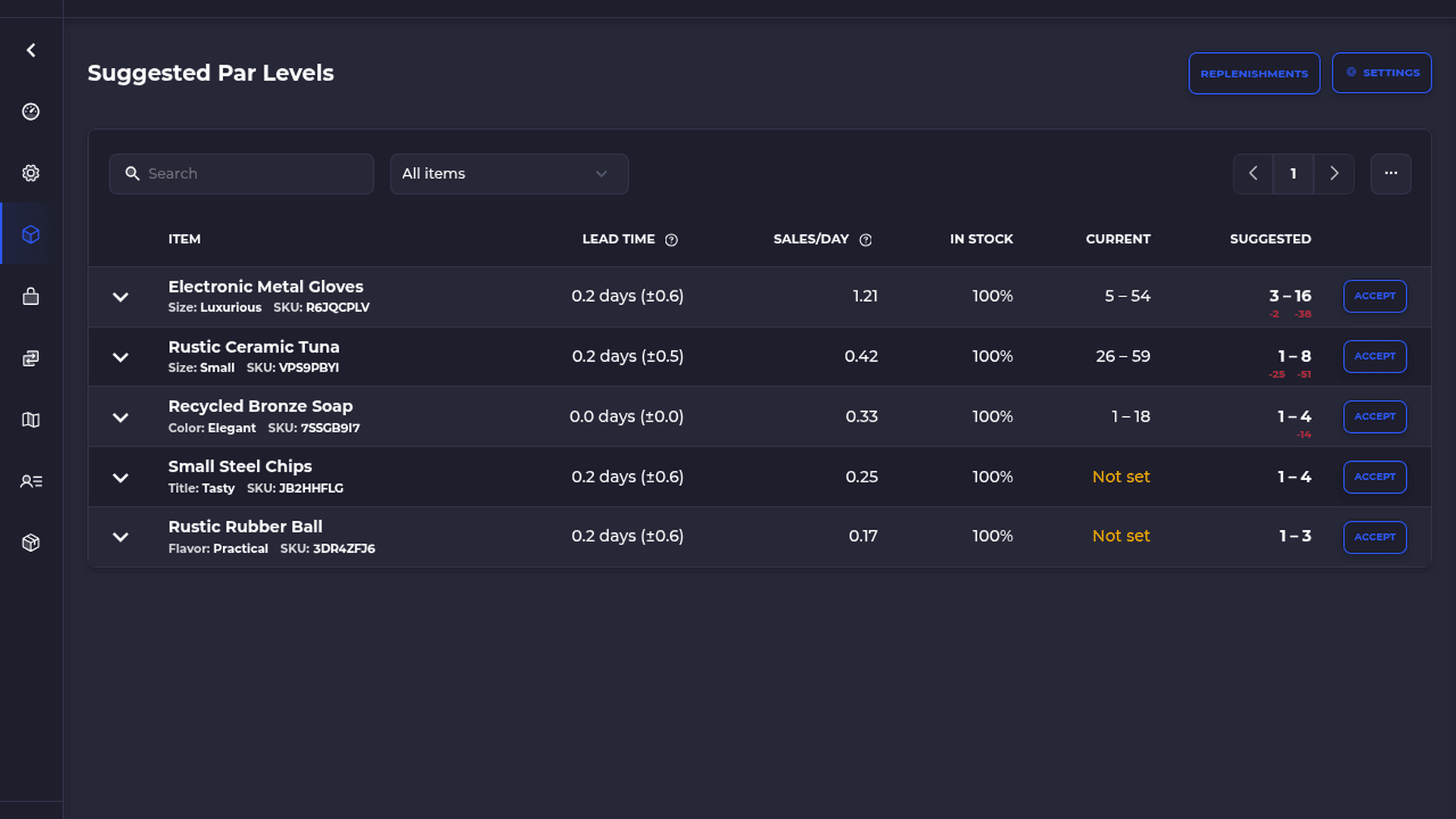Click the search magnifier icon
The height and width of the screenshot is (819, 1456).
click(132, 174)
